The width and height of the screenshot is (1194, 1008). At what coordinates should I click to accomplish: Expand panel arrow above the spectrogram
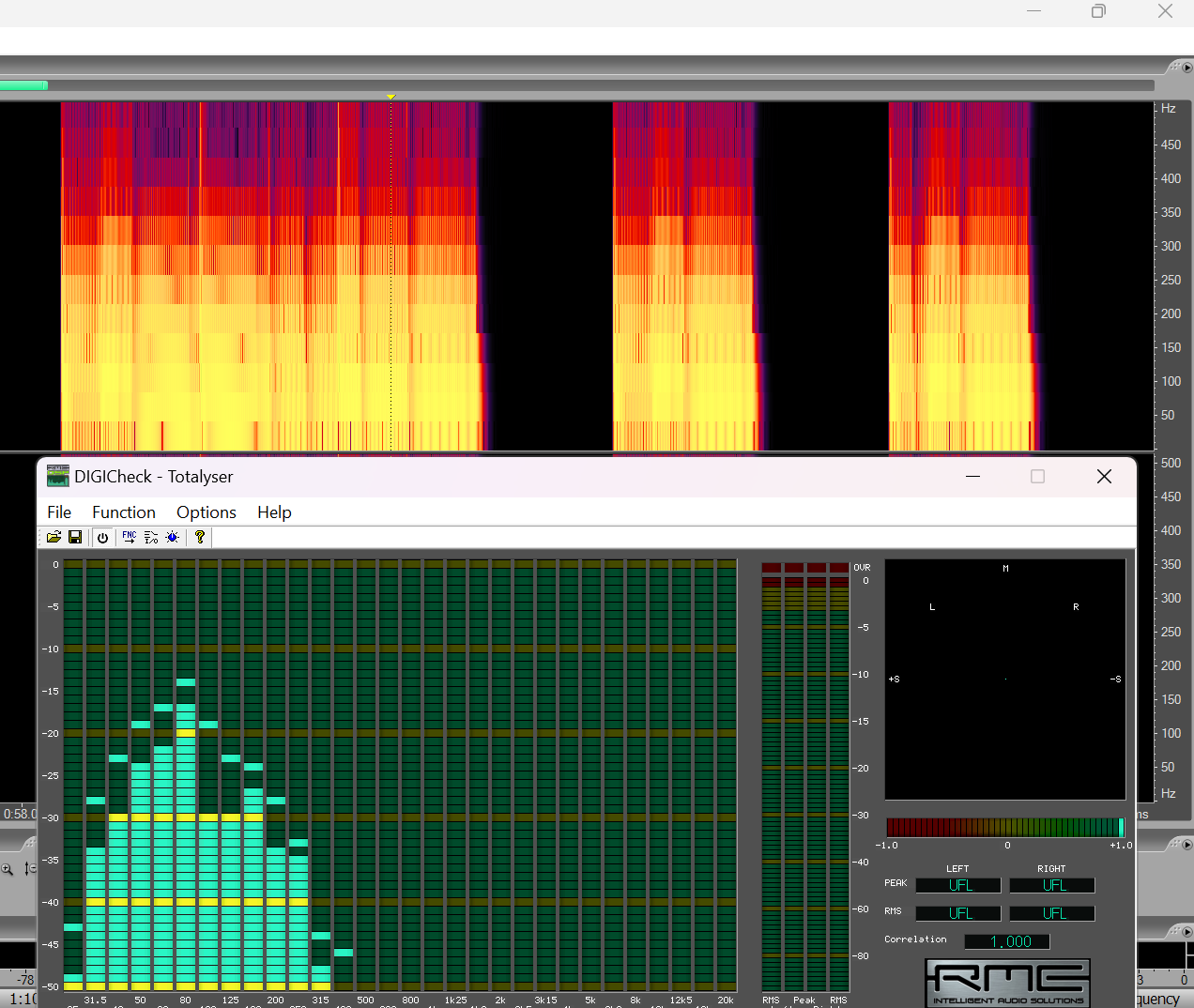1186,68
